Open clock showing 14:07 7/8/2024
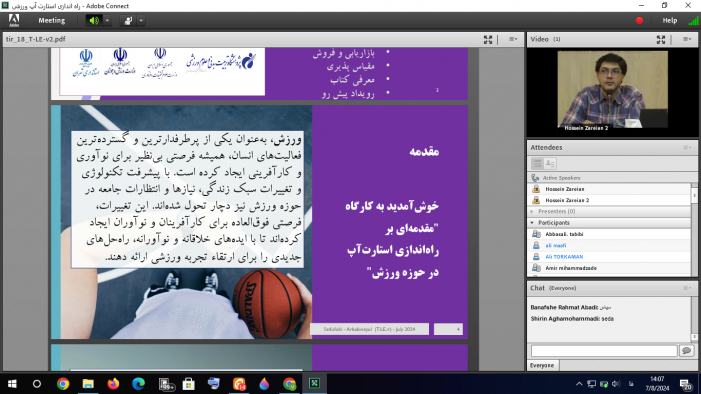The image size is (701, 394). click(x=657, y=384)
